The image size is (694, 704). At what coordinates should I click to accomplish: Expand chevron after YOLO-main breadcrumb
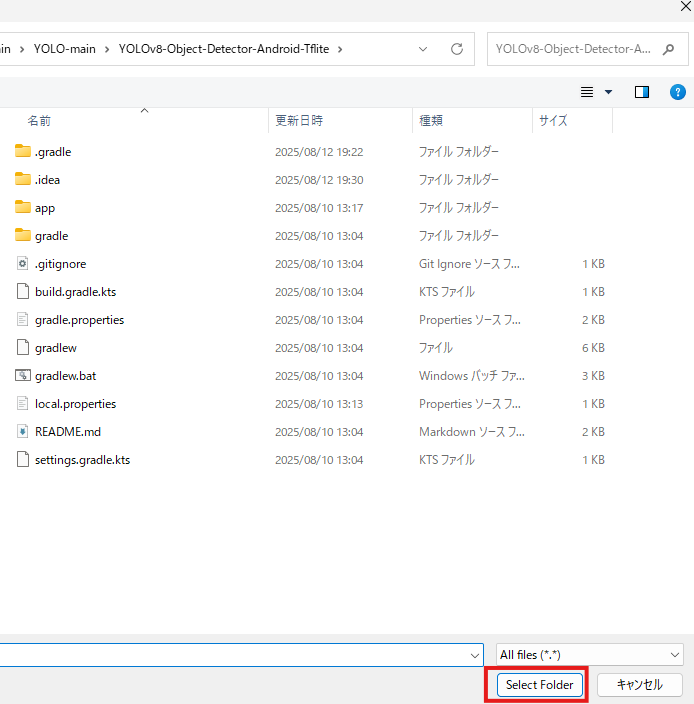coord(107,49)
